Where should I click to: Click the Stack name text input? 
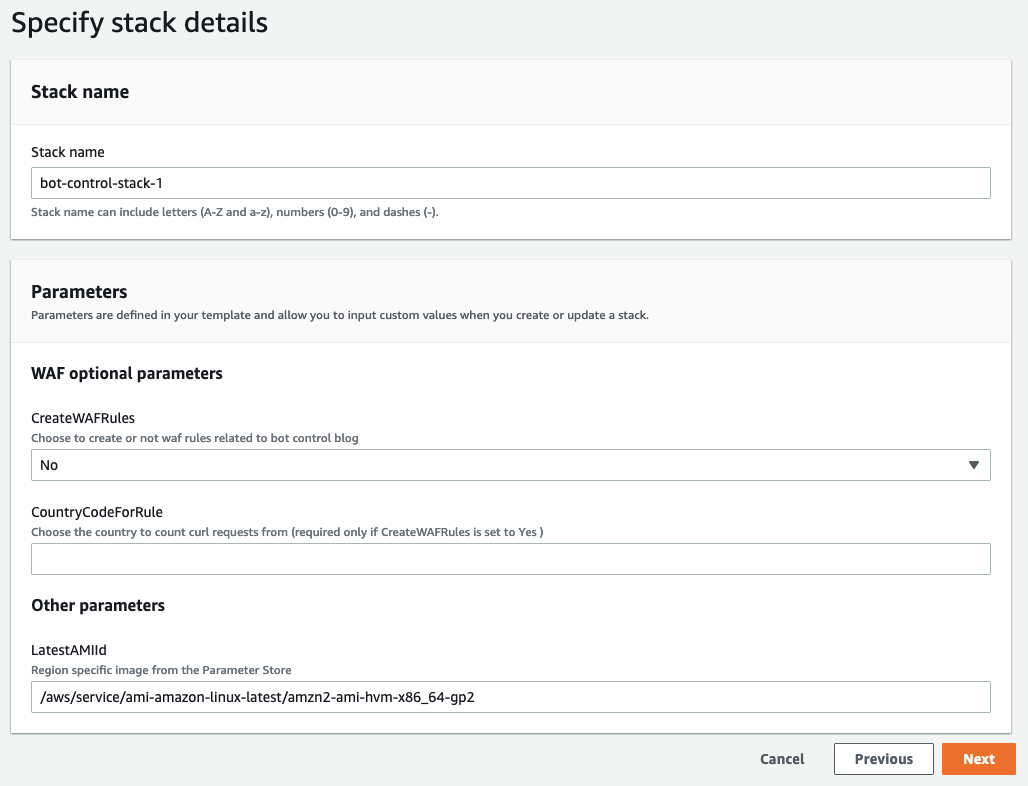[x=510, y=183]
